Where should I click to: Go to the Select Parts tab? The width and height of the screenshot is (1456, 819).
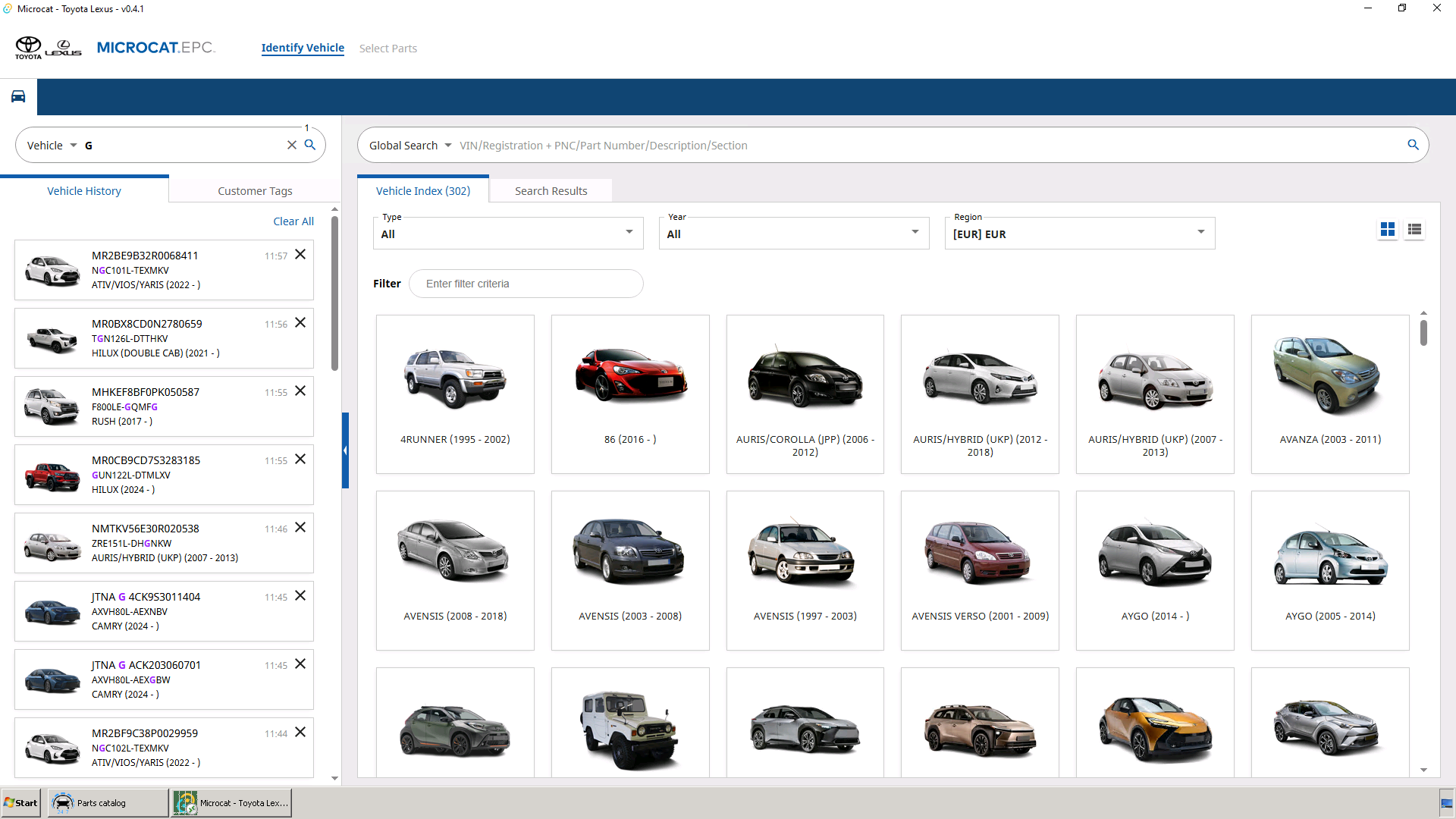388,49
